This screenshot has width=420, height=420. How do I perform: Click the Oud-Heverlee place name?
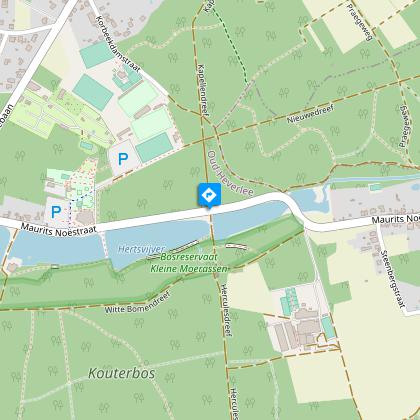coord(230,173)
